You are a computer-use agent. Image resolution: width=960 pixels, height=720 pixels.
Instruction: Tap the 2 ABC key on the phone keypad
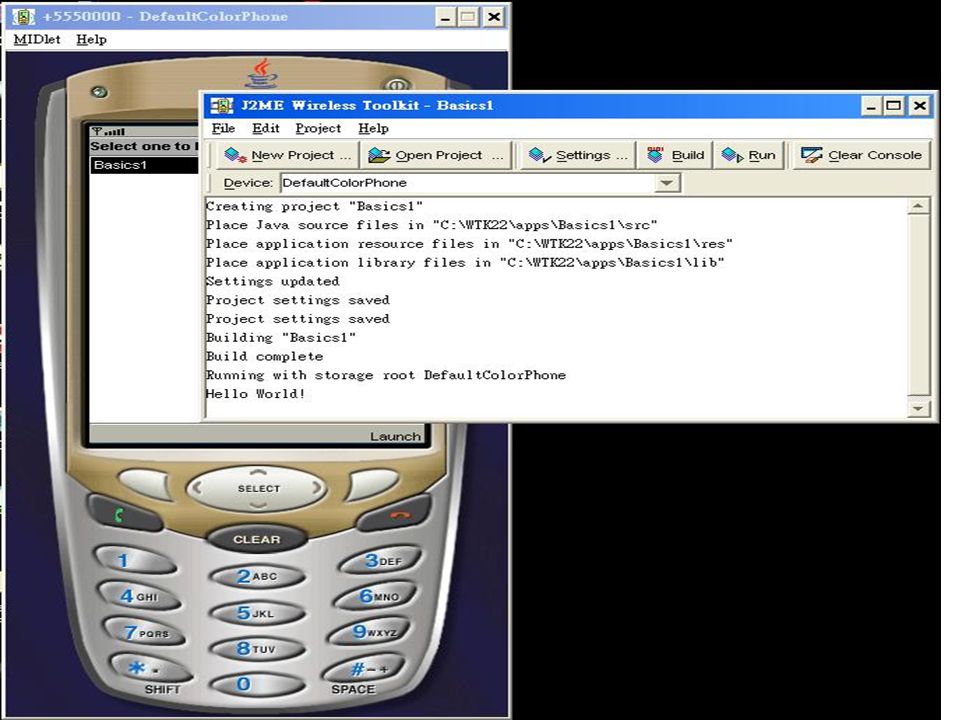coord(257,576)
